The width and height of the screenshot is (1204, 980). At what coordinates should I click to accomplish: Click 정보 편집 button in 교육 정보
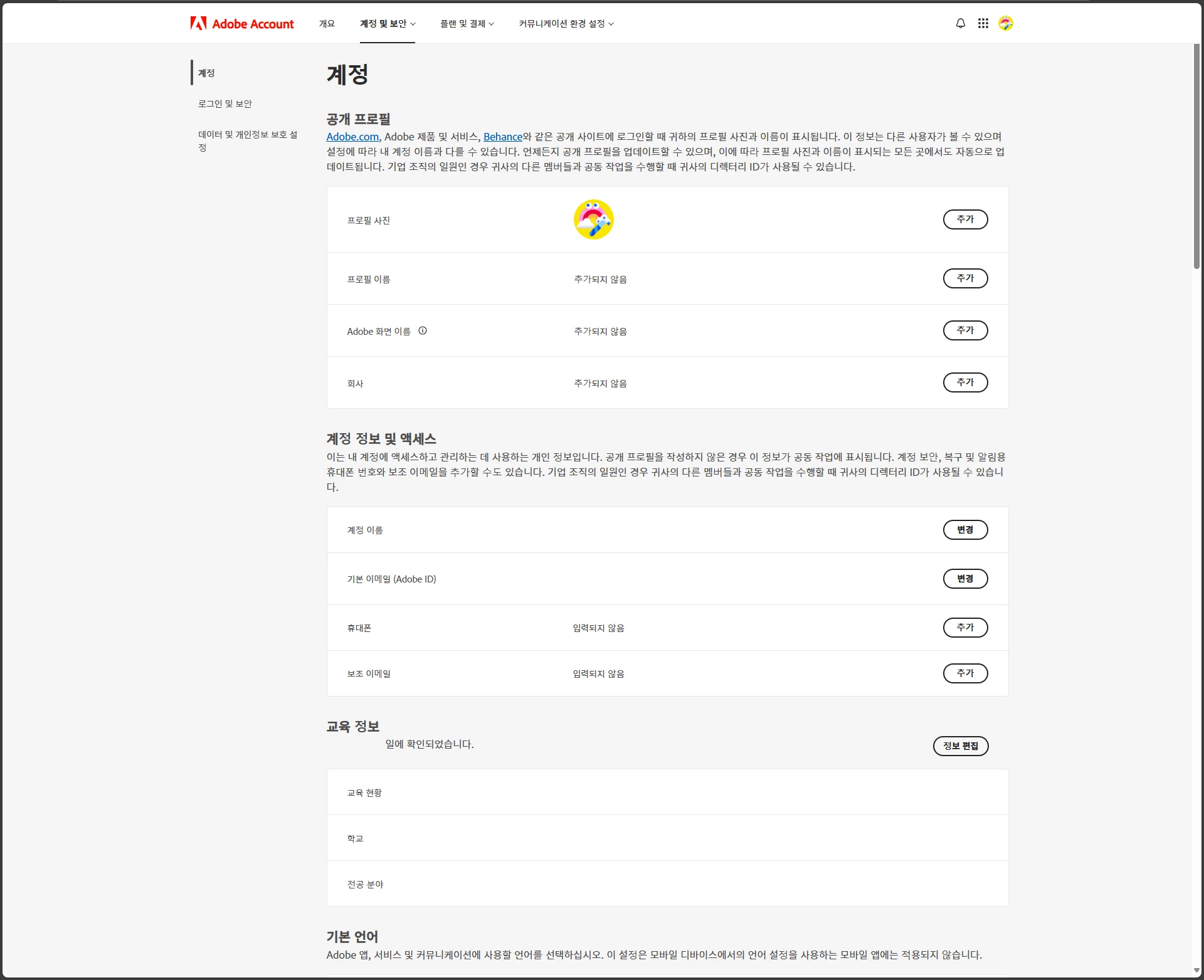tap(960, 746)
